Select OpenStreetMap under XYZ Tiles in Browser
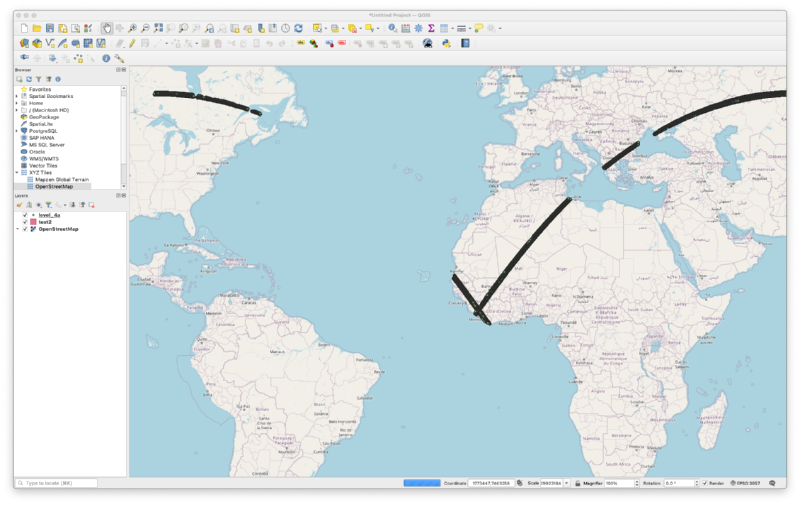 coord(54,187)
